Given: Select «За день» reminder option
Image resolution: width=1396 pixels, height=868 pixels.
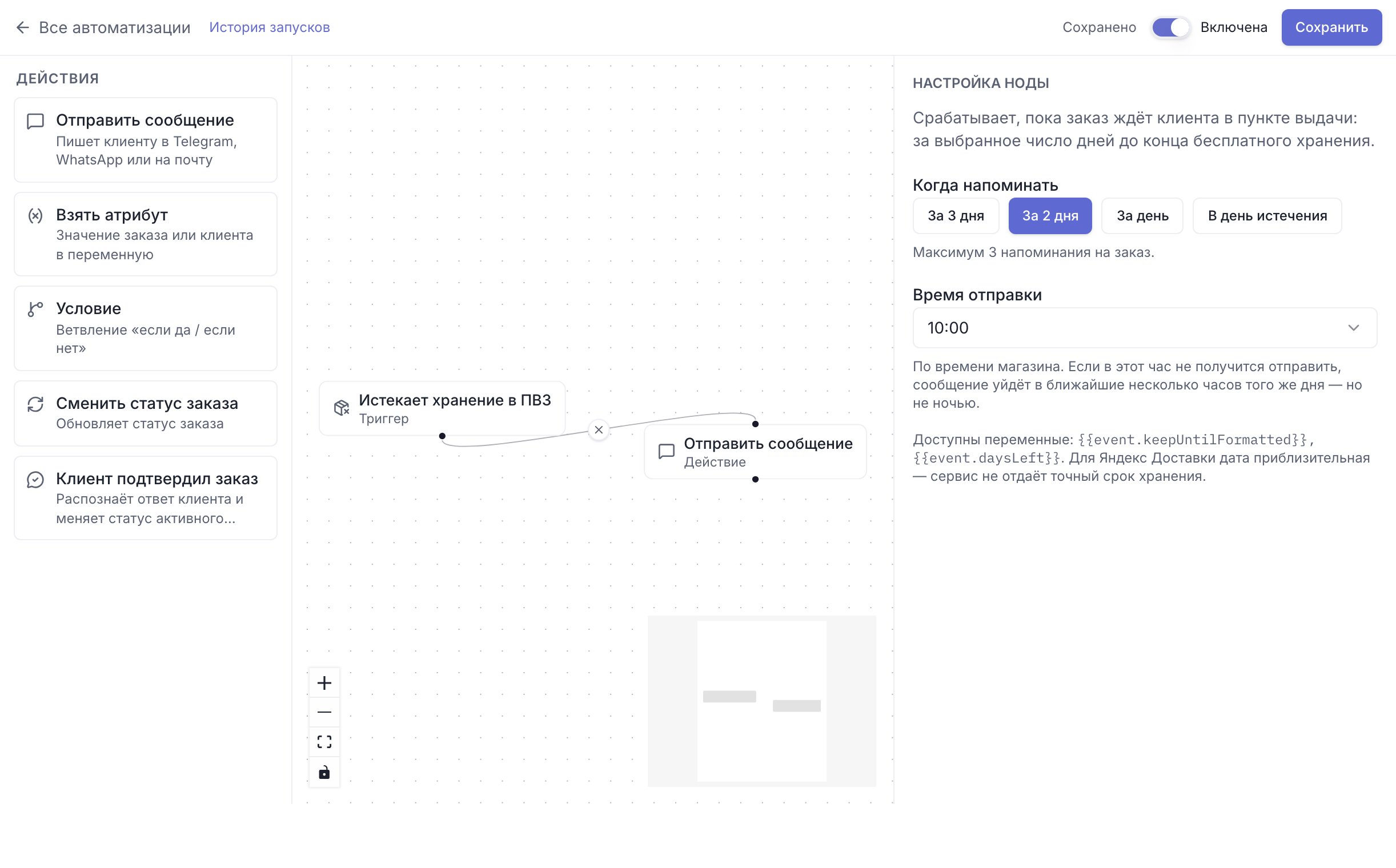Looking at the screenshot, I should pyautogui.click(x=1142, y=216).
